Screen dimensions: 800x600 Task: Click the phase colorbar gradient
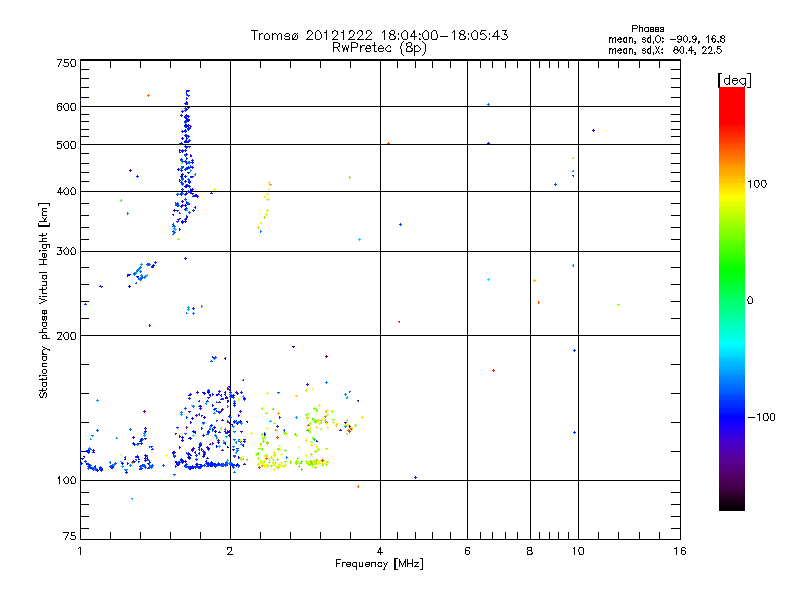point(732,299)
